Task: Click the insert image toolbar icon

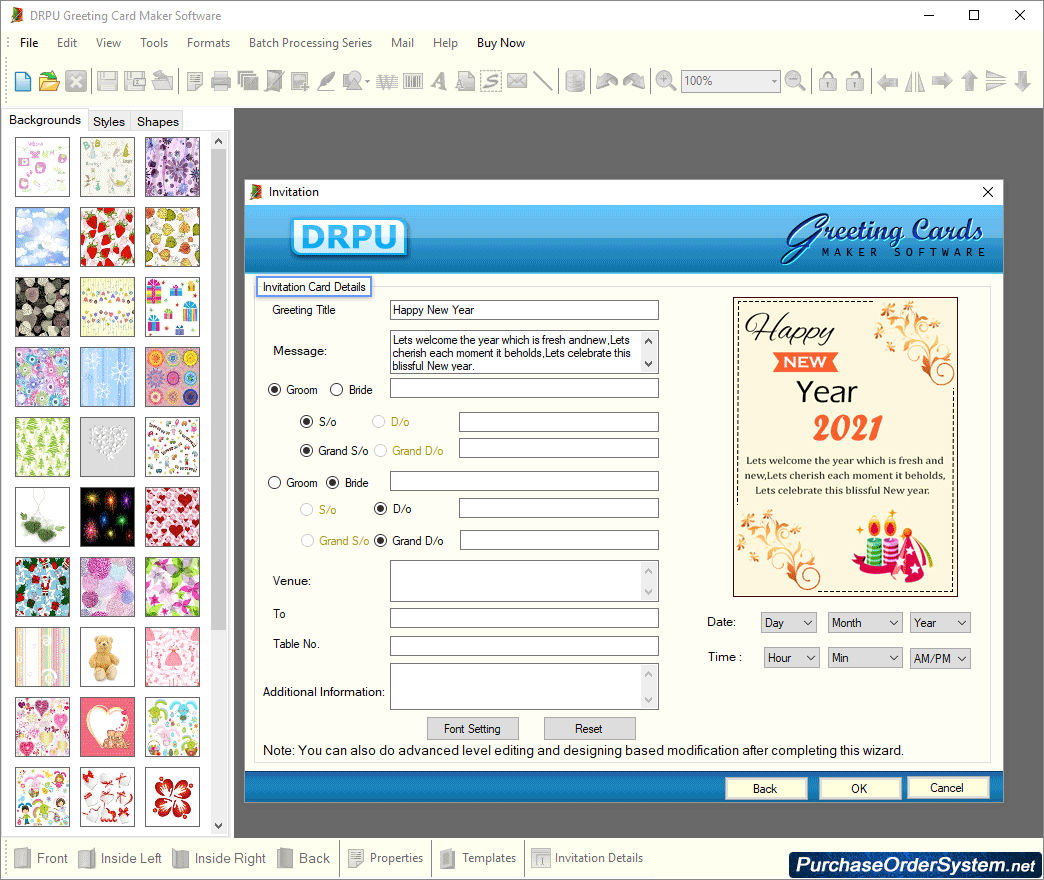Action: pyautogui.click(x=300, y=81)
